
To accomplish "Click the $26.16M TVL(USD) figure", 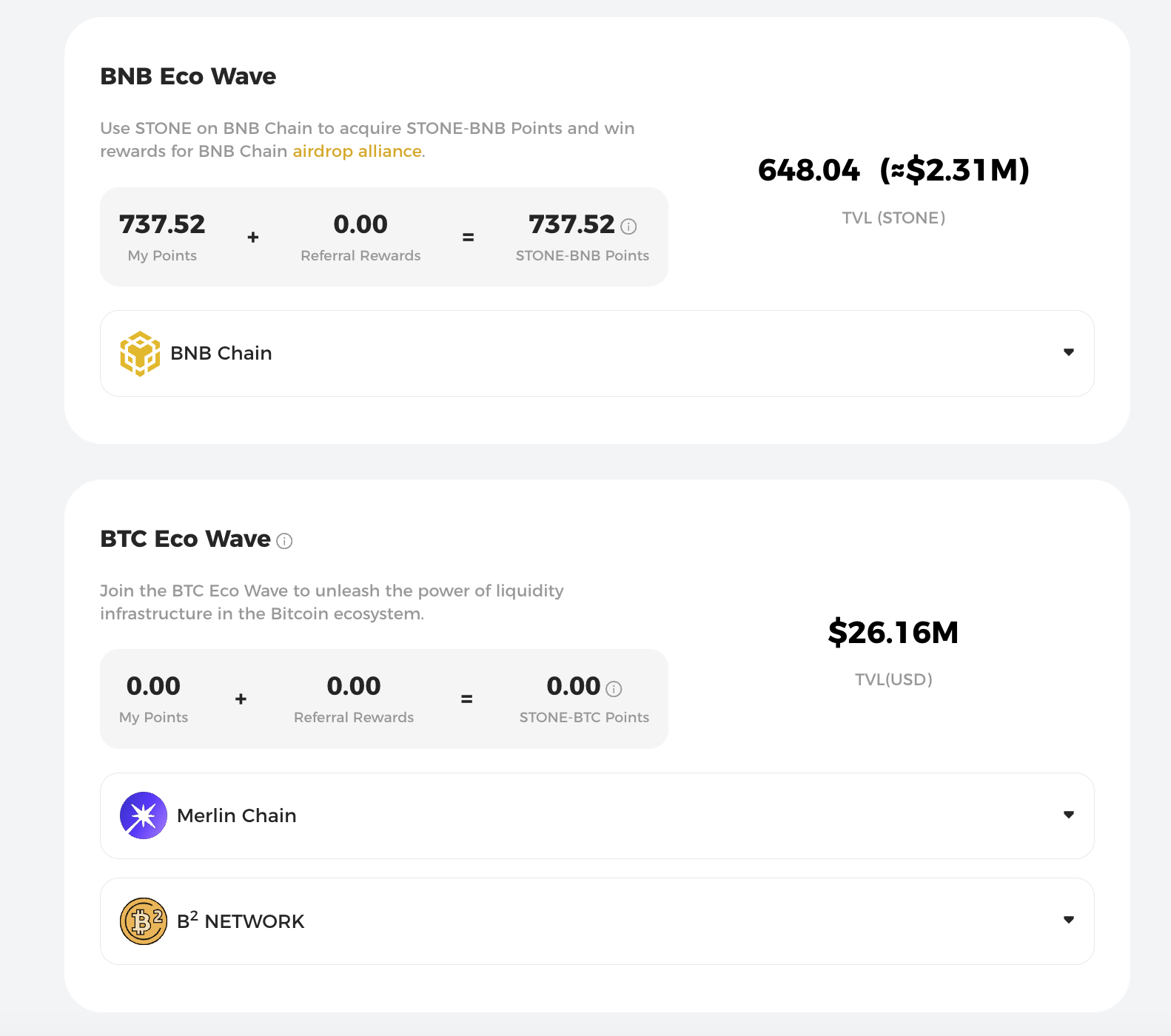I will click(x=893, y=633).
